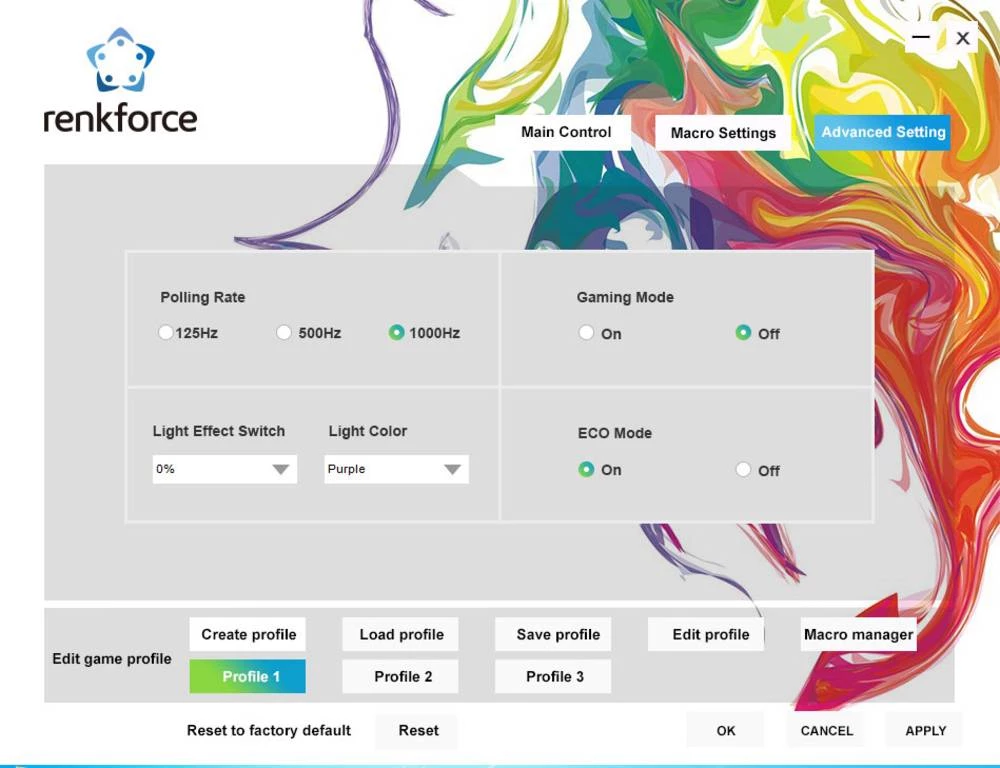Image resolution: width=1000 pixels, height=768 pixels.
Task: Select the Advanced Setting tab
Action: pos(882,132)
